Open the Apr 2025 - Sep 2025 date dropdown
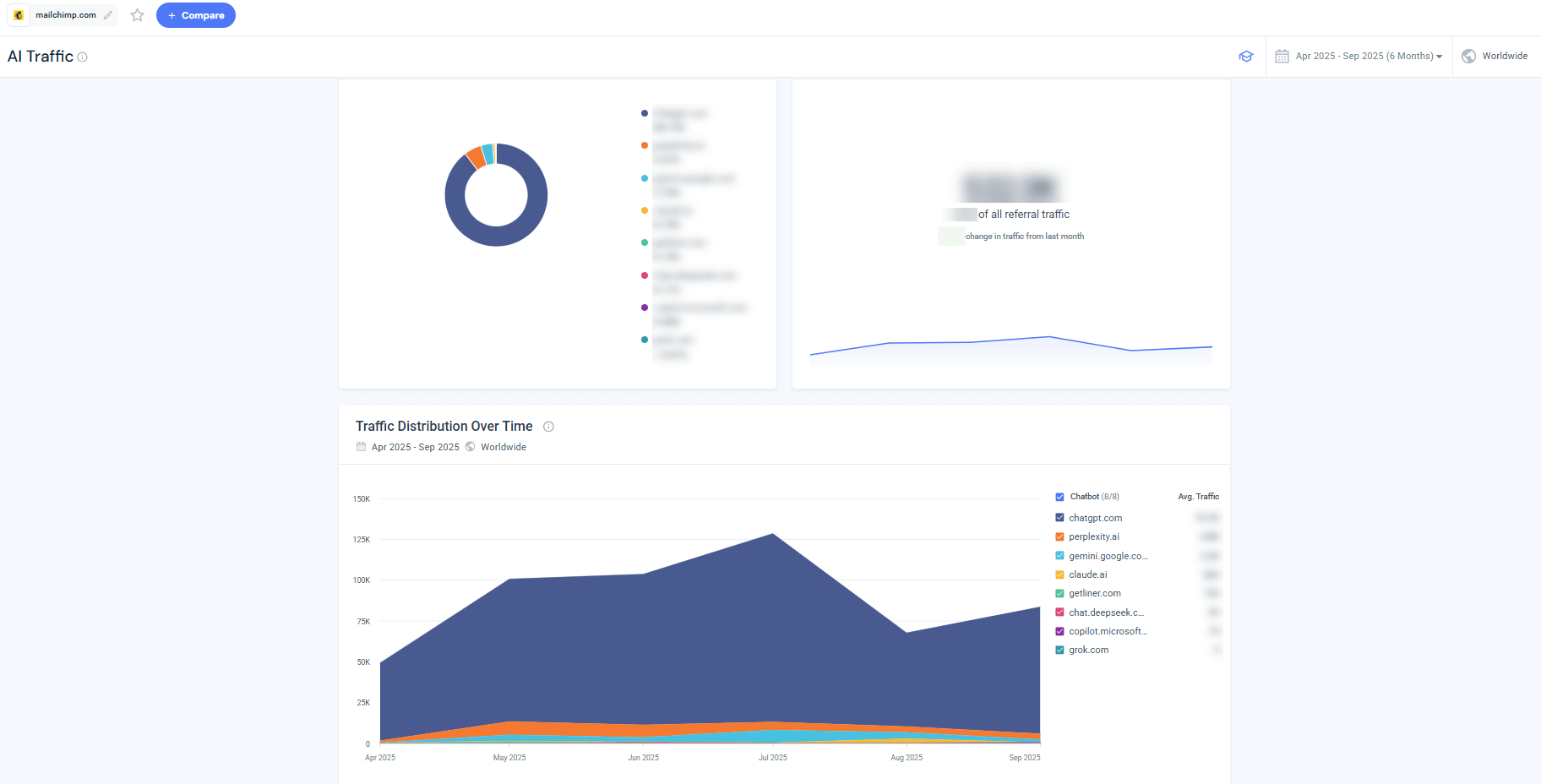The image size is (1541, 784). pos(1359,56)
